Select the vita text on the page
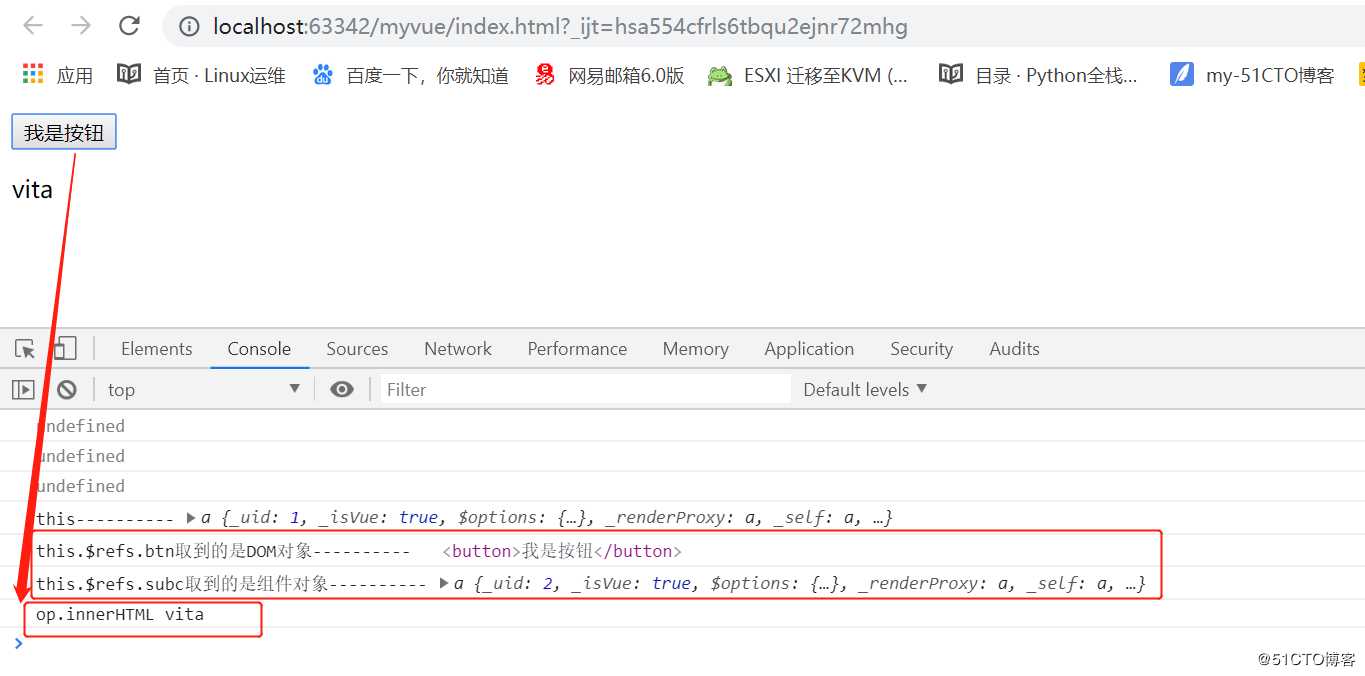This screenshot has height=676, width=1365. (32, 190)
